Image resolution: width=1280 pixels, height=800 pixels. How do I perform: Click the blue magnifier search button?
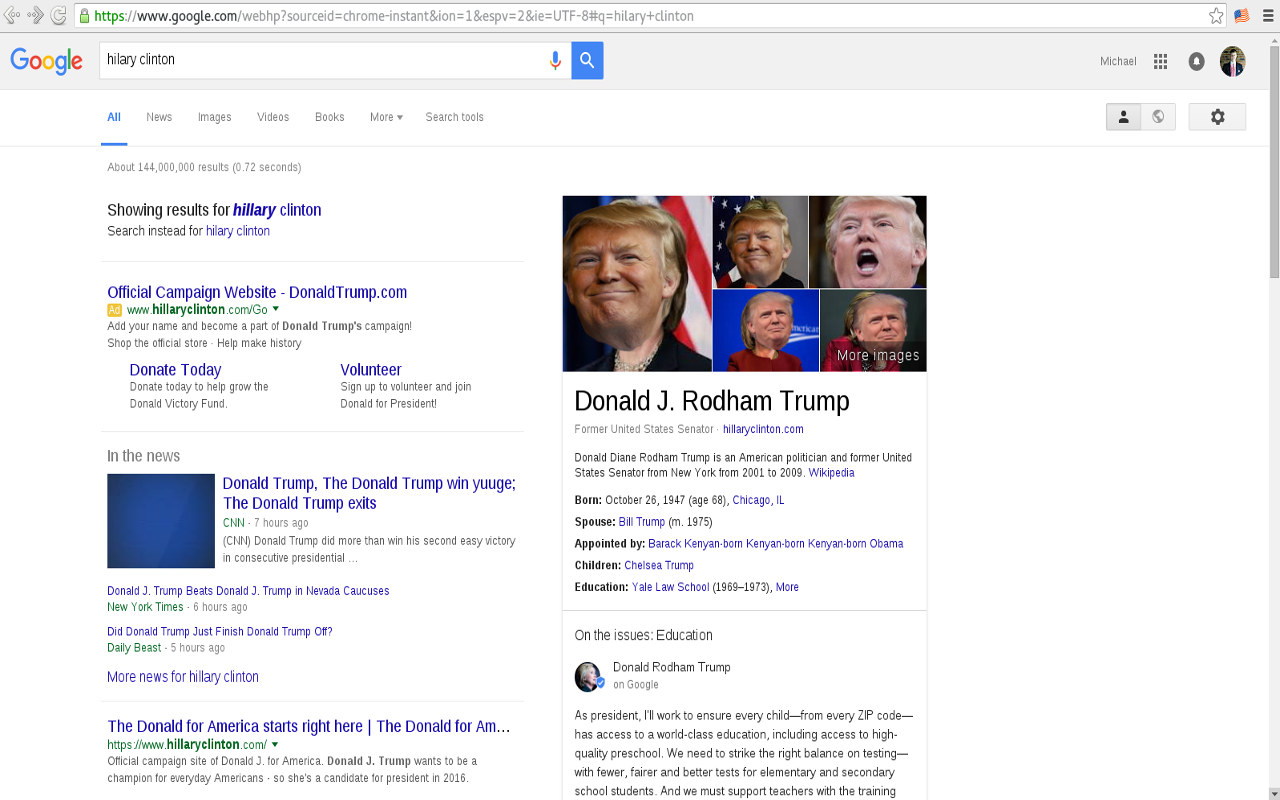[587, 61]
